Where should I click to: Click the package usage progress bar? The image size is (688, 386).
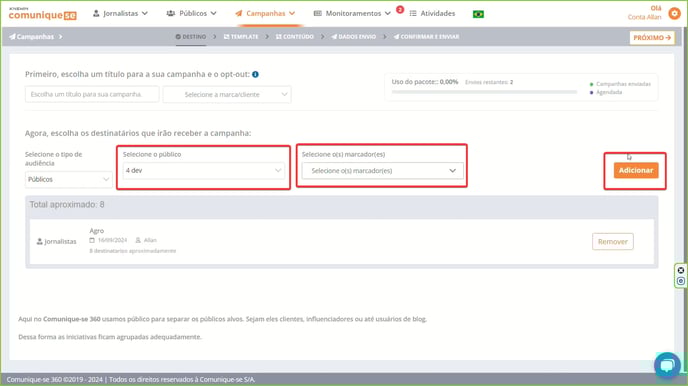(484, 92)
